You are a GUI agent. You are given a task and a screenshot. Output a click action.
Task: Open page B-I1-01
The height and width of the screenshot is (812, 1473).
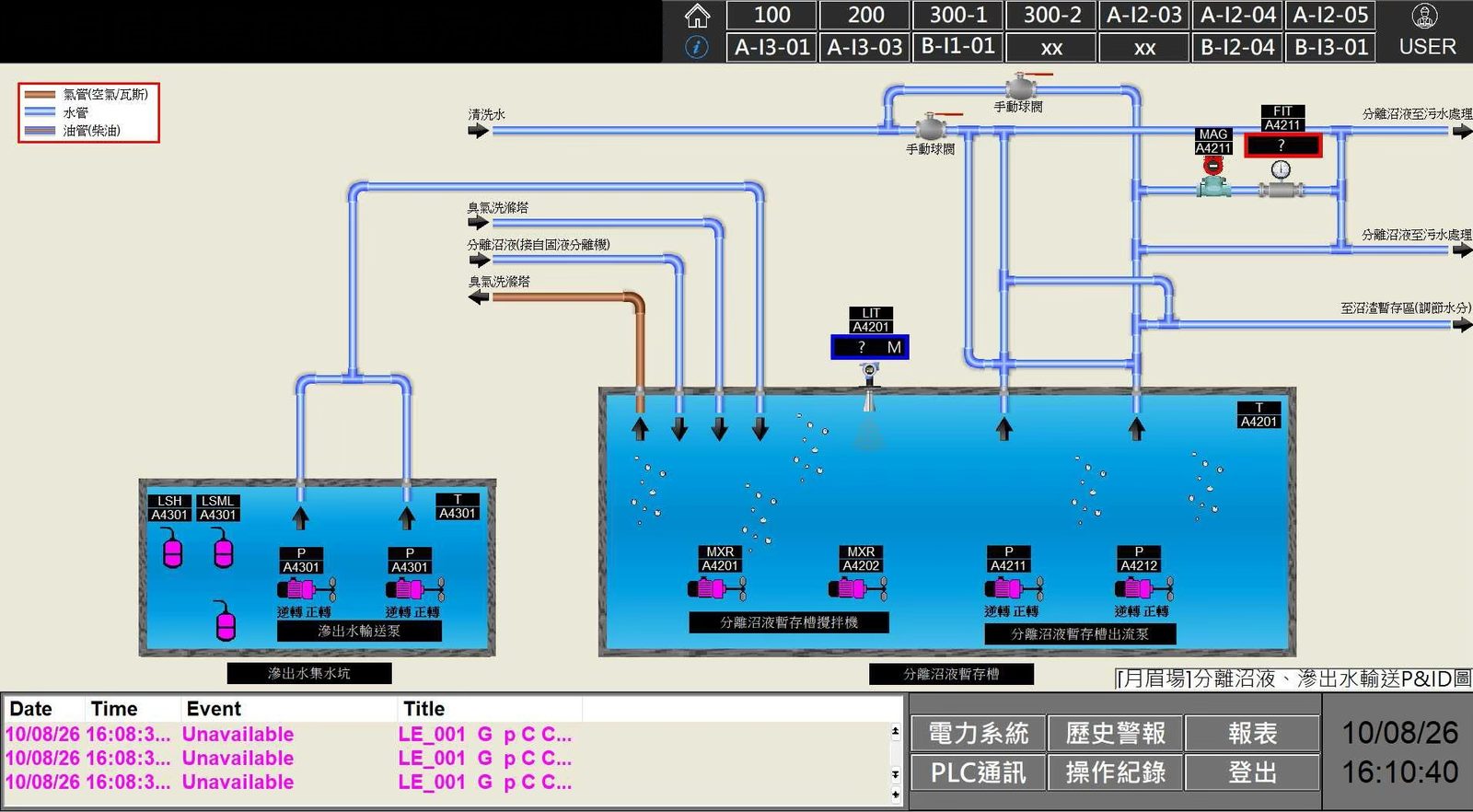pyautogui.click(x=957, y=47)
